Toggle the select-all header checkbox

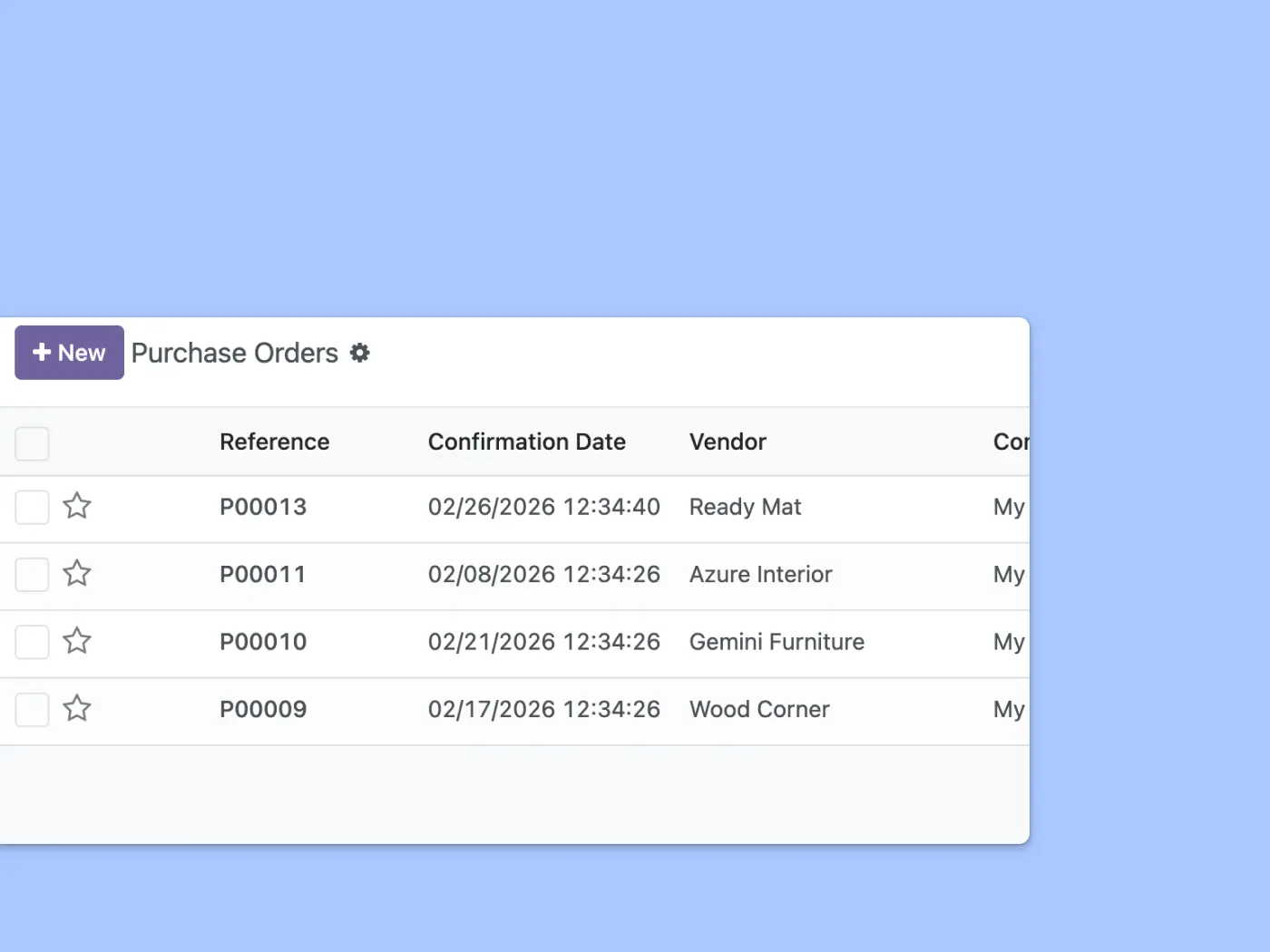[x=32, y=443]
